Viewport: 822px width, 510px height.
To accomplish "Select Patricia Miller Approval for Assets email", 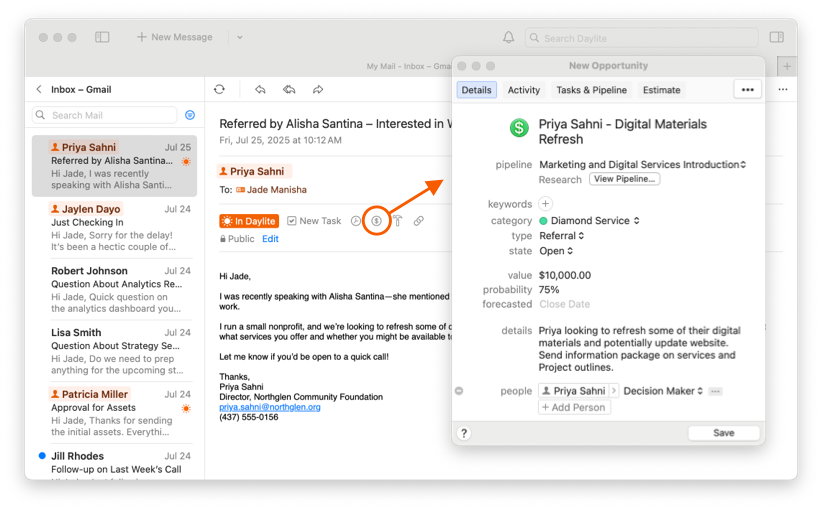I will pyautogui.click(x=114, y=413).
